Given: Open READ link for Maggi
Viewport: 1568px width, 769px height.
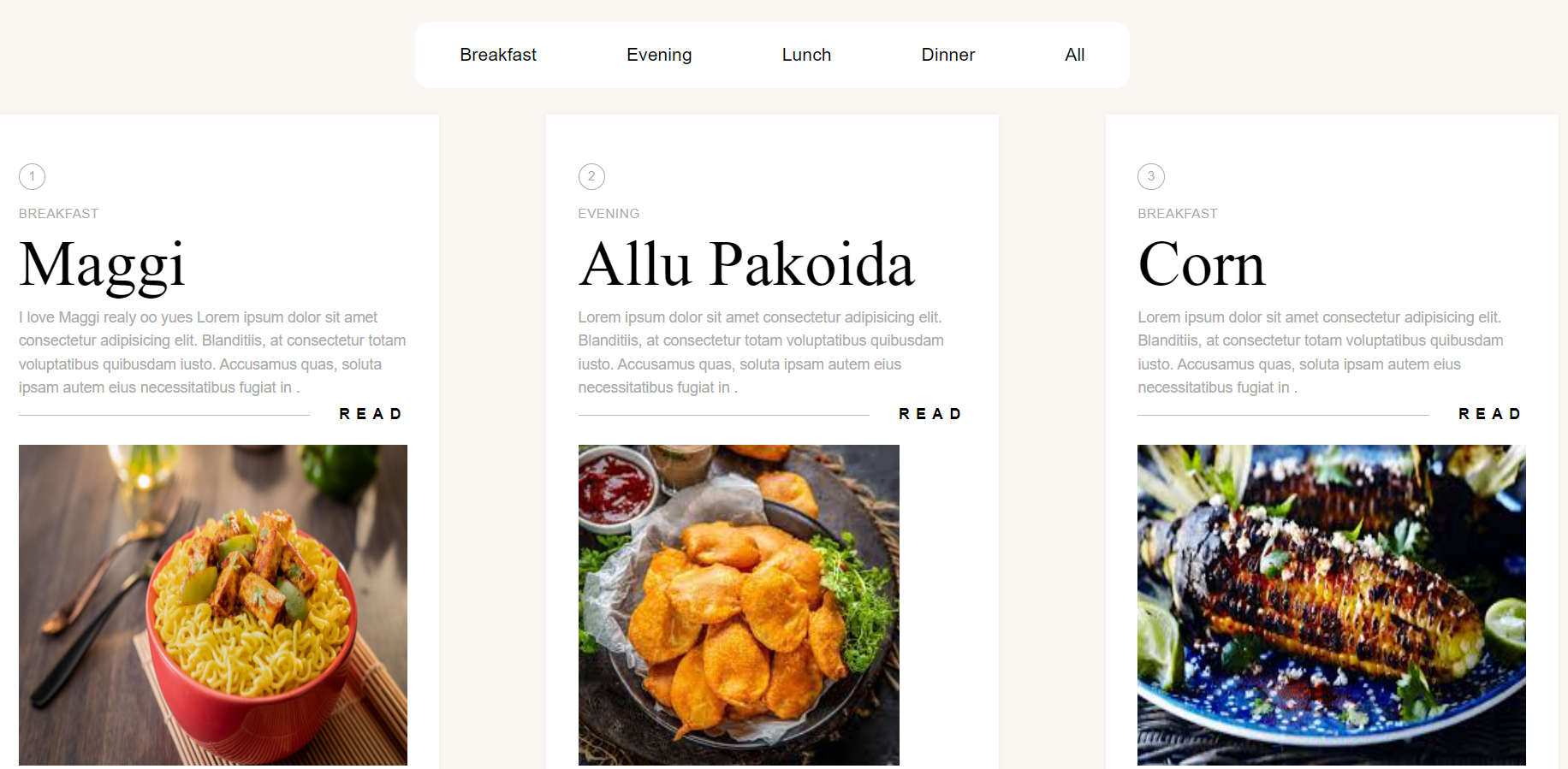Looking at the screenshot, I should pos(371,414).
